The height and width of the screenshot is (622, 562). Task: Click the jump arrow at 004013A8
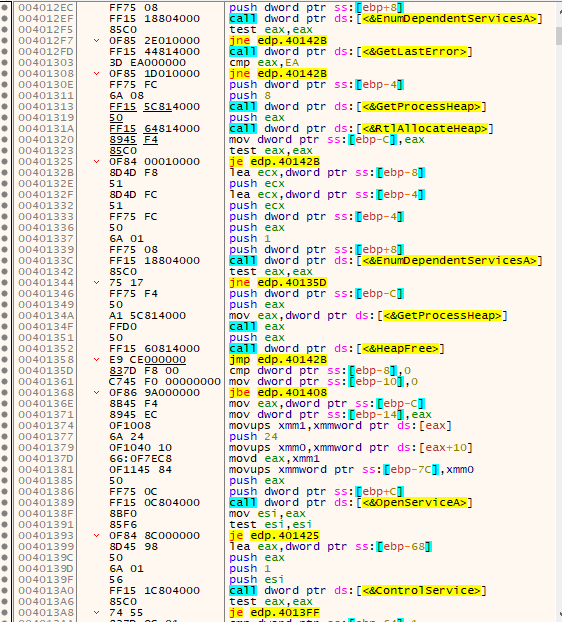point(96,612)
